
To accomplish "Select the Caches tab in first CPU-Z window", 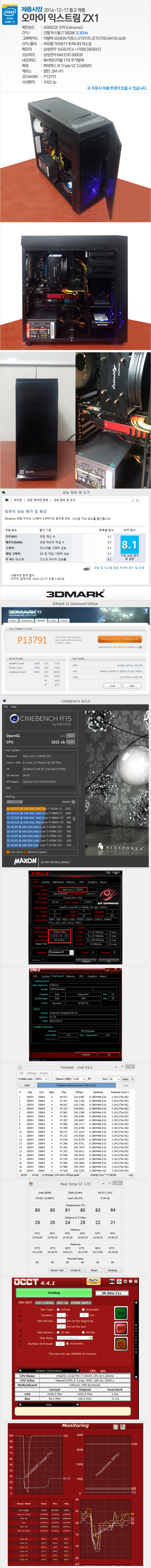I will (46, 882).
